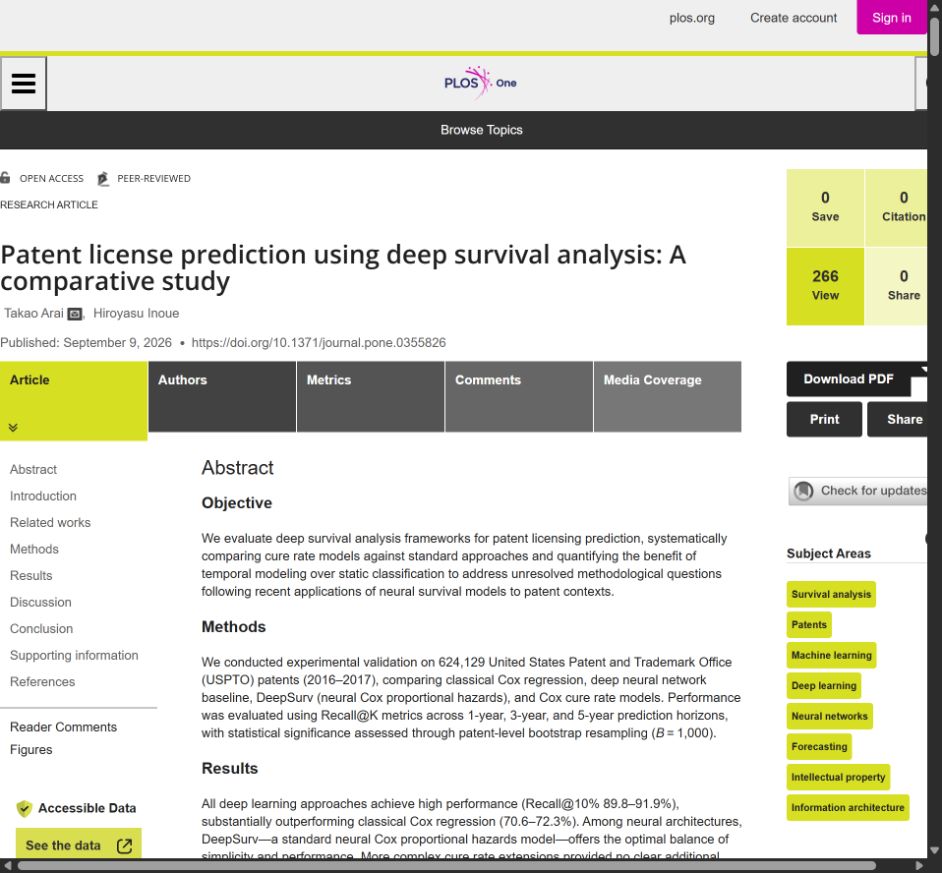Click the open access lock icon
Screen dimensions: 942x873
[x=5, y=178]
